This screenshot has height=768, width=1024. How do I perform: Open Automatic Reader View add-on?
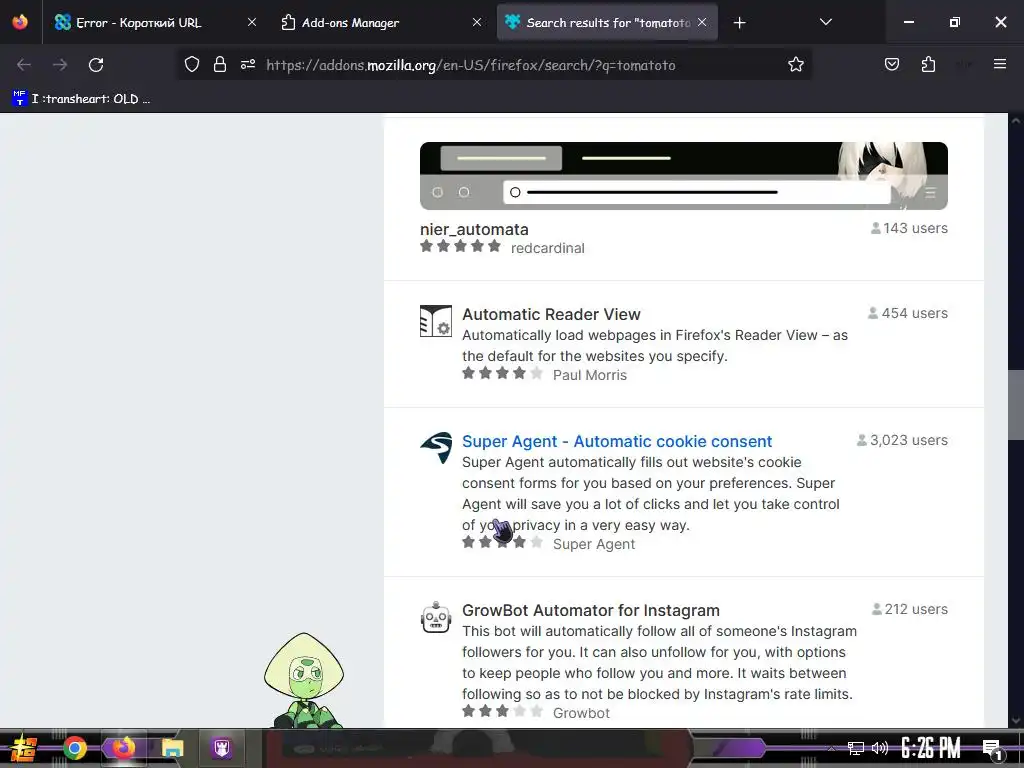coord(551,314)
